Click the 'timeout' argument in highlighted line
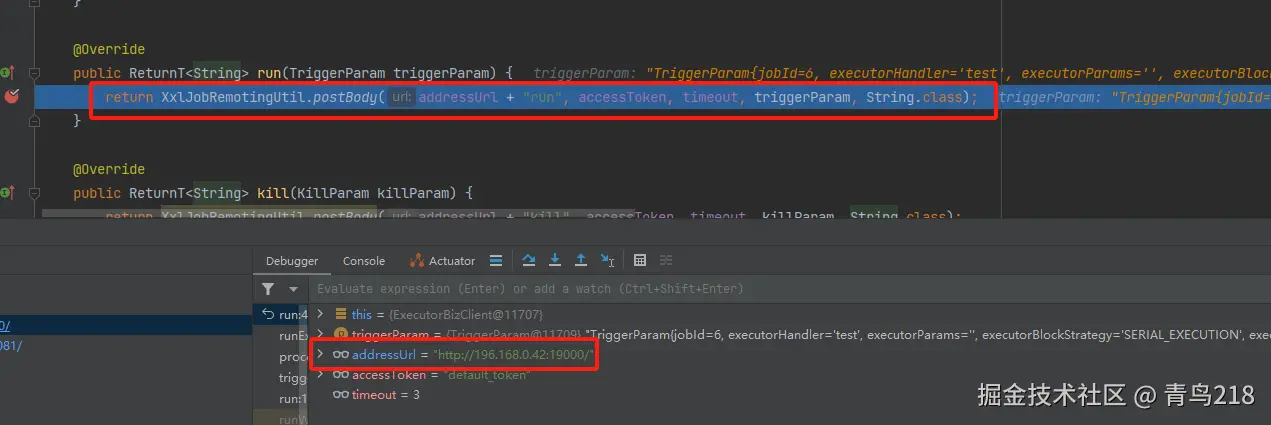This screenshot has height=425, width=1271. coord(710,97)
